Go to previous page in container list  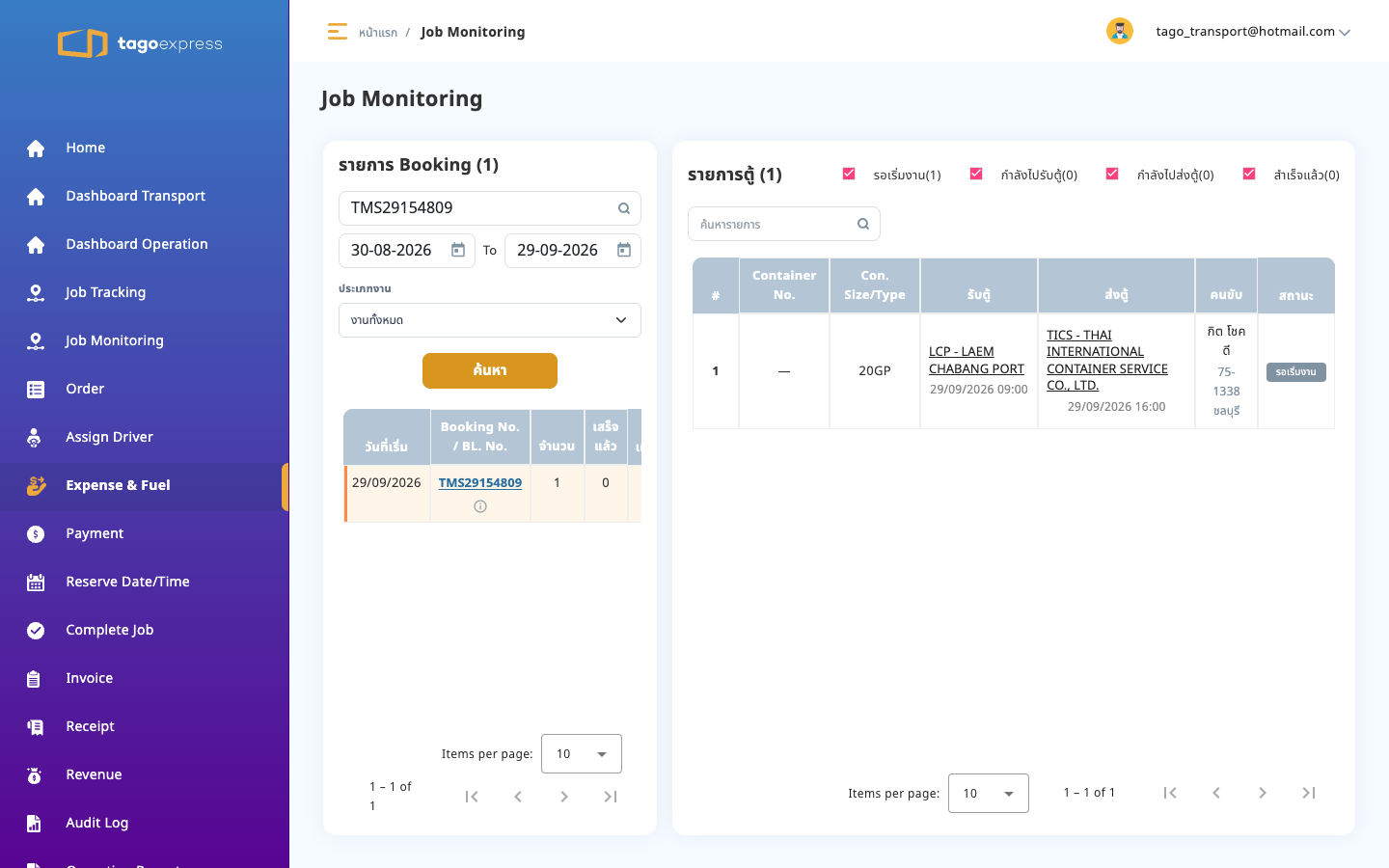click(1216, 793)
